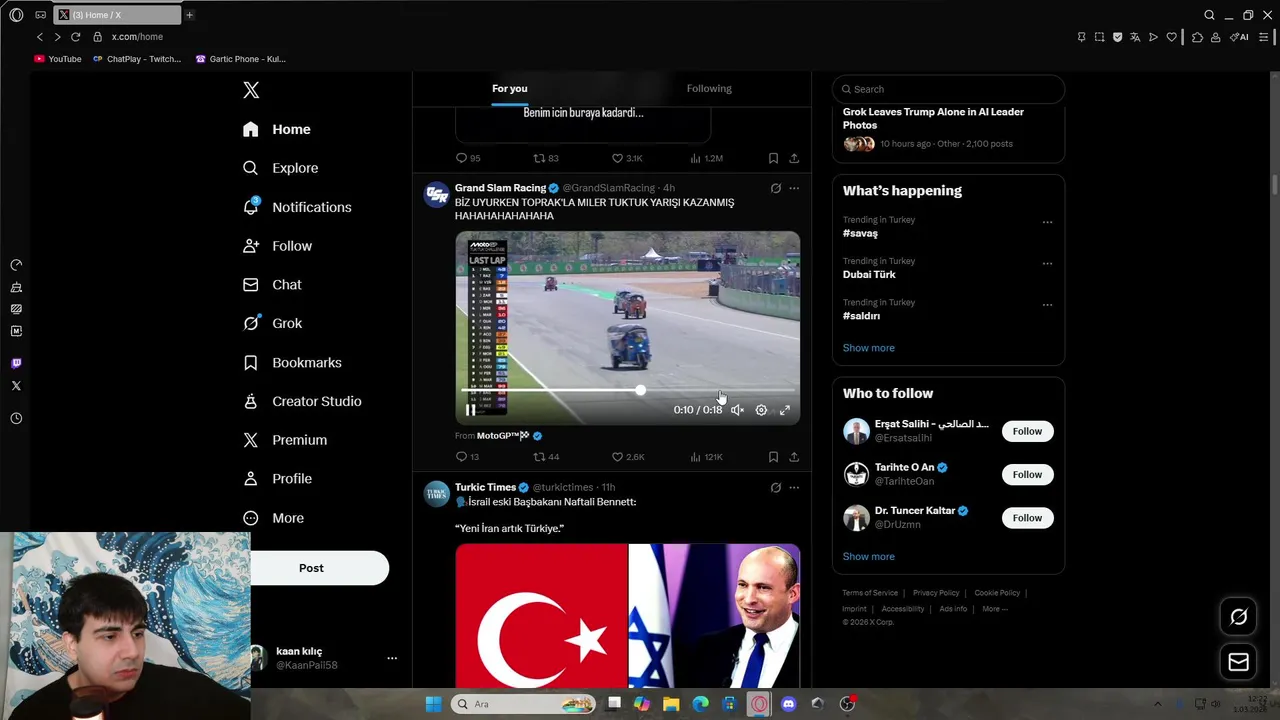Open Chat in the sidebar
The image size is (1280, 720).
[x=272, y=285]
